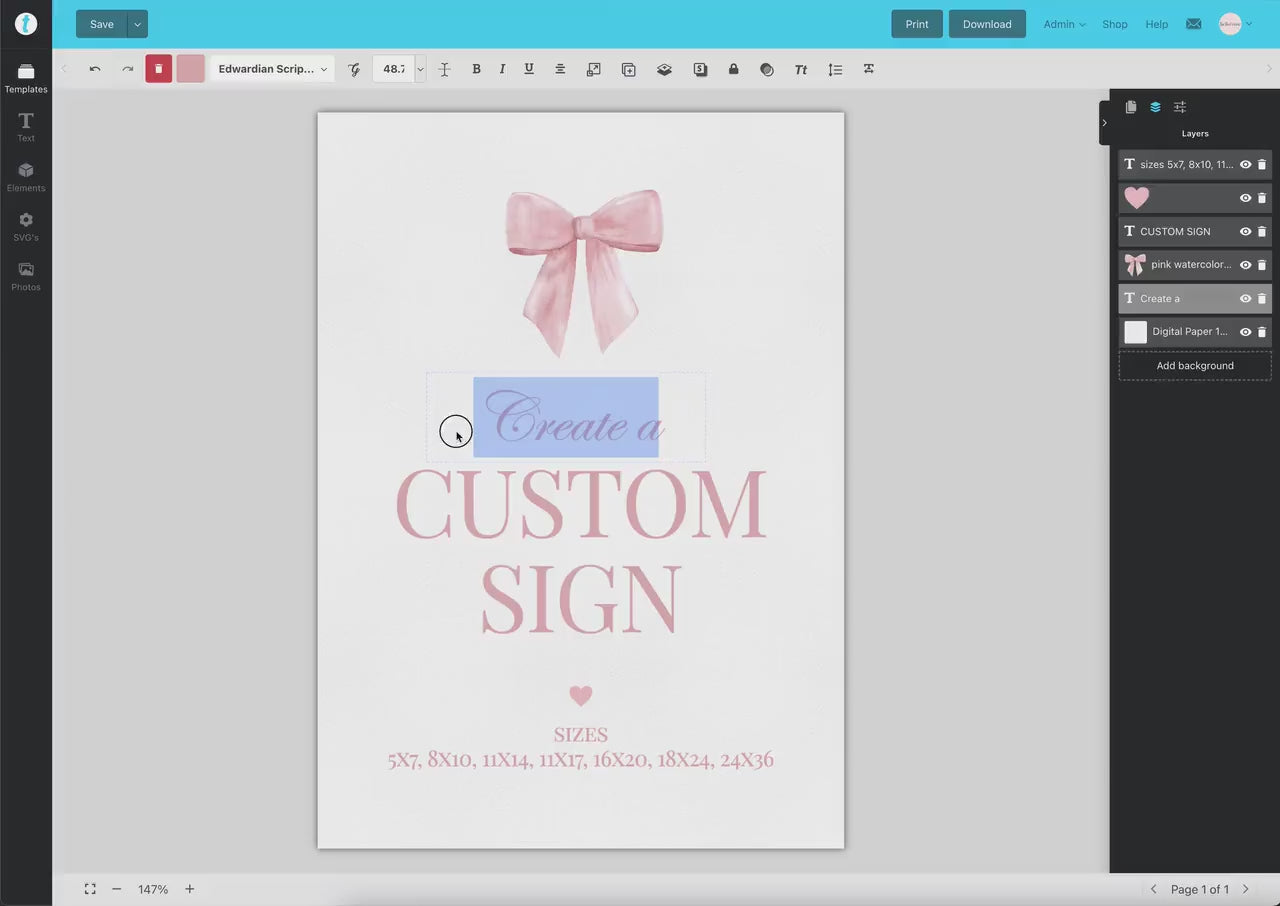Screen dimensions: 1280x906
Task: Go to the next page arrow
Action: pos(1246,889)
